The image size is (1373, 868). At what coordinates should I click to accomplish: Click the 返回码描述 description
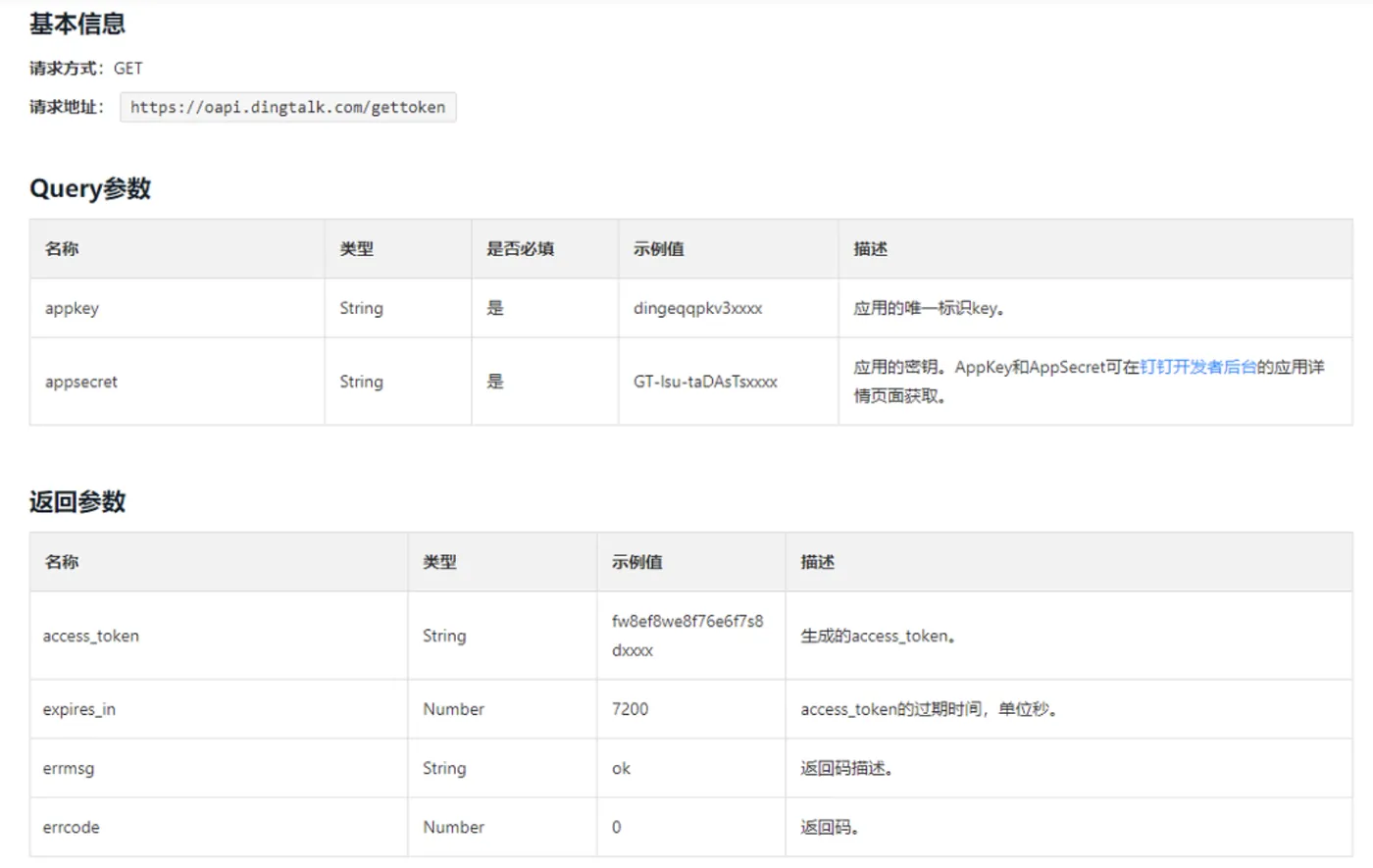846,768
